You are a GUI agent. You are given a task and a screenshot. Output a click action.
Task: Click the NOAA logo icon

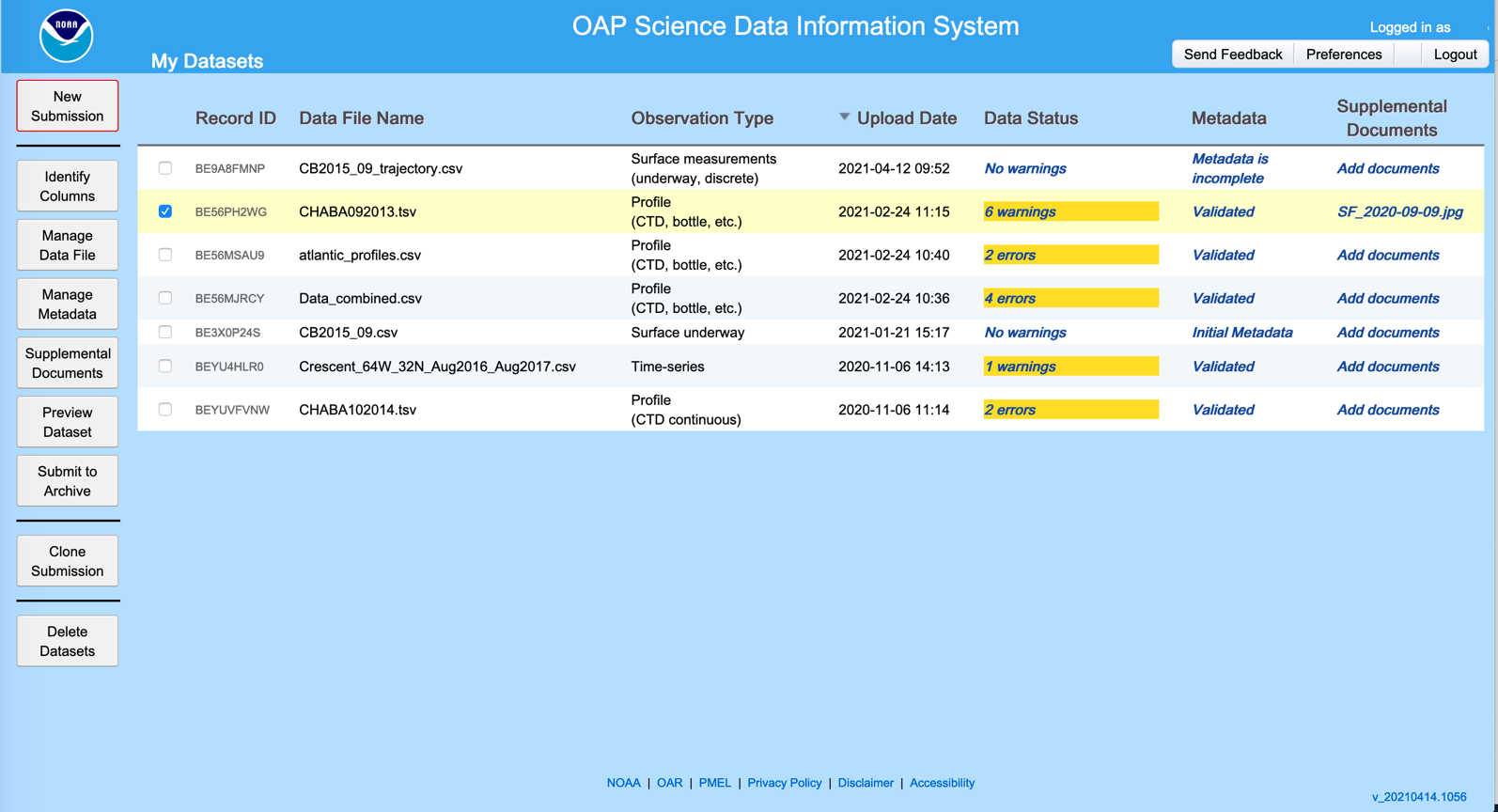66,37
